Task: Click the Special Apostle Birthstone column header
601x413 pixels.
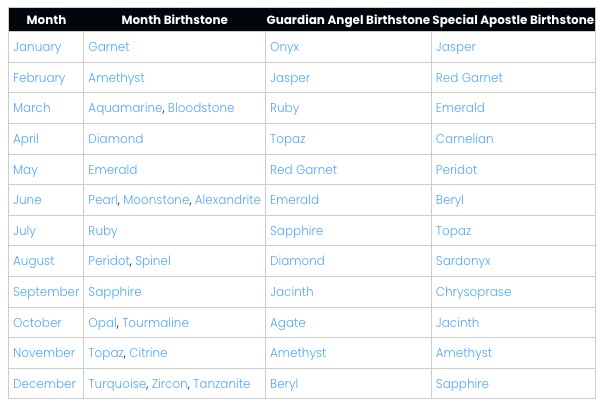Action: 514,19
